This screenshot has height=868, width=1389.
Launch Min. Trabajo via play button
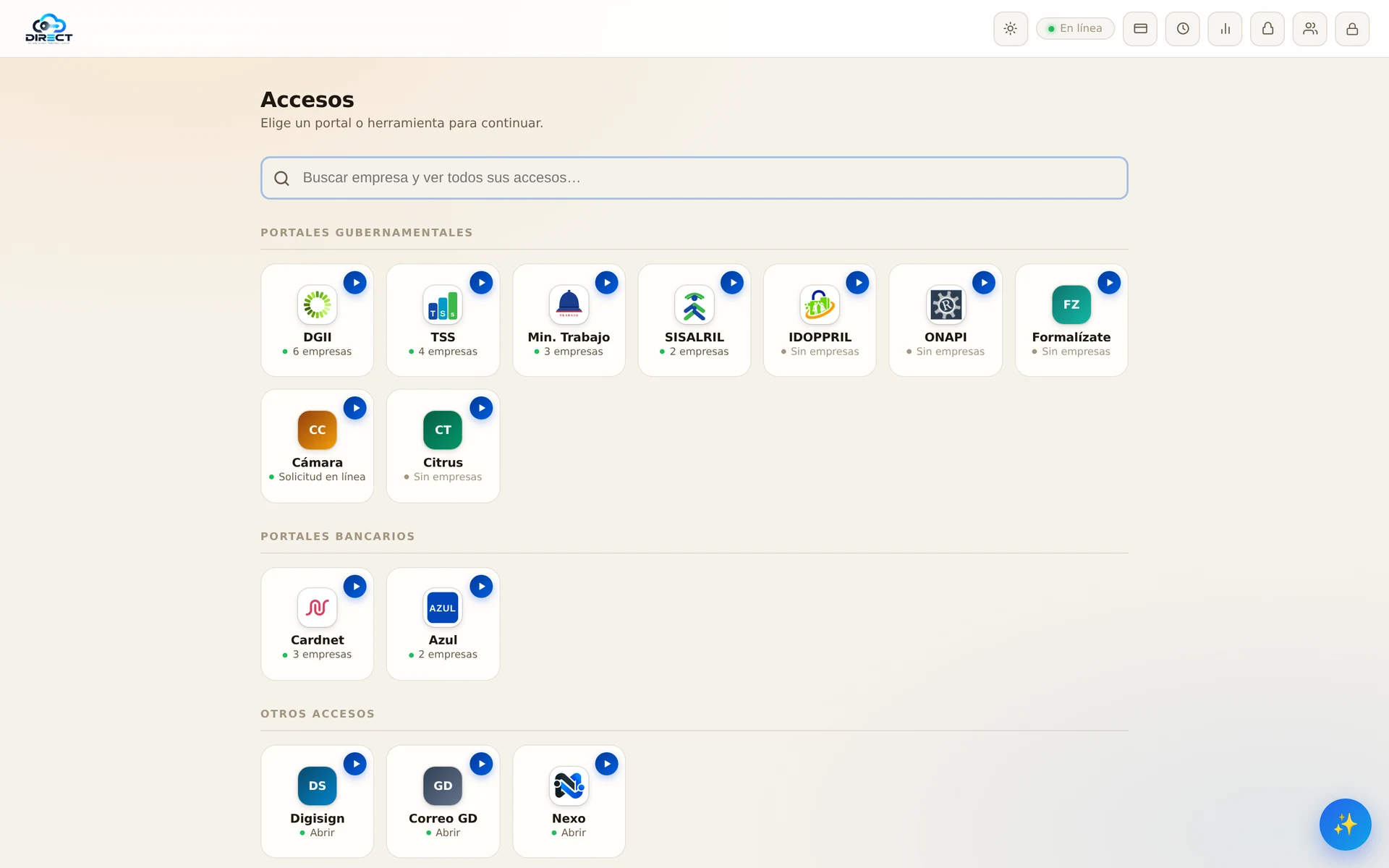pos(607,283)
